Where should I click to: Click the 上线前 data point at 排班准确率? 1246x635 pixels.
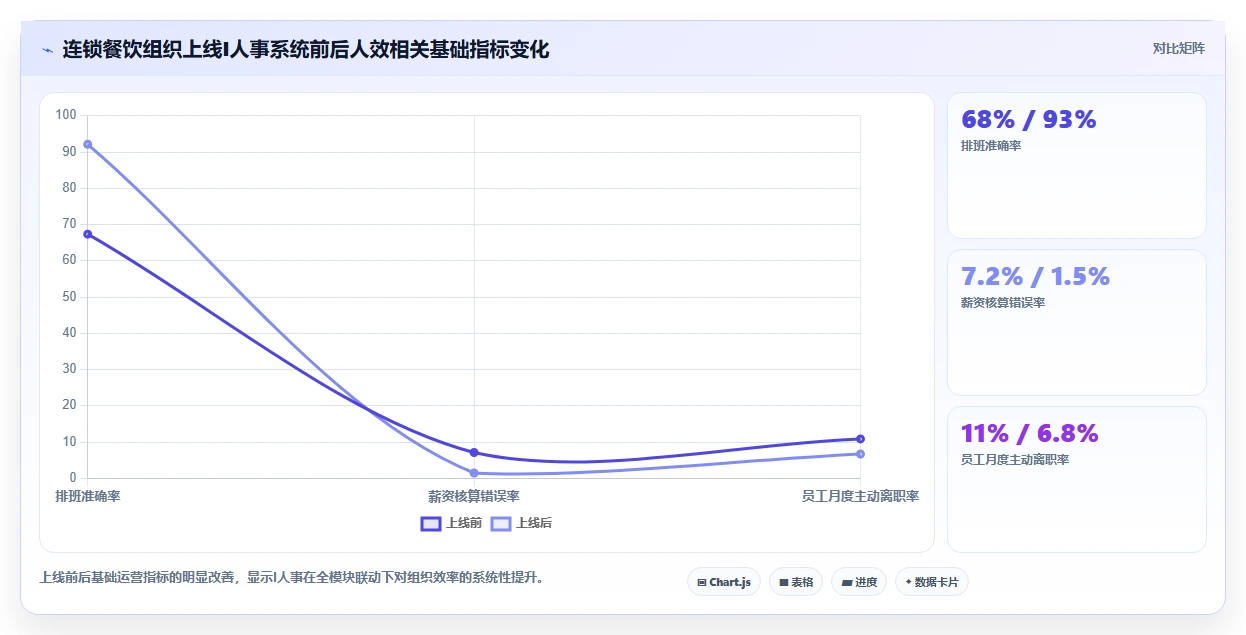tap(88, 234)
